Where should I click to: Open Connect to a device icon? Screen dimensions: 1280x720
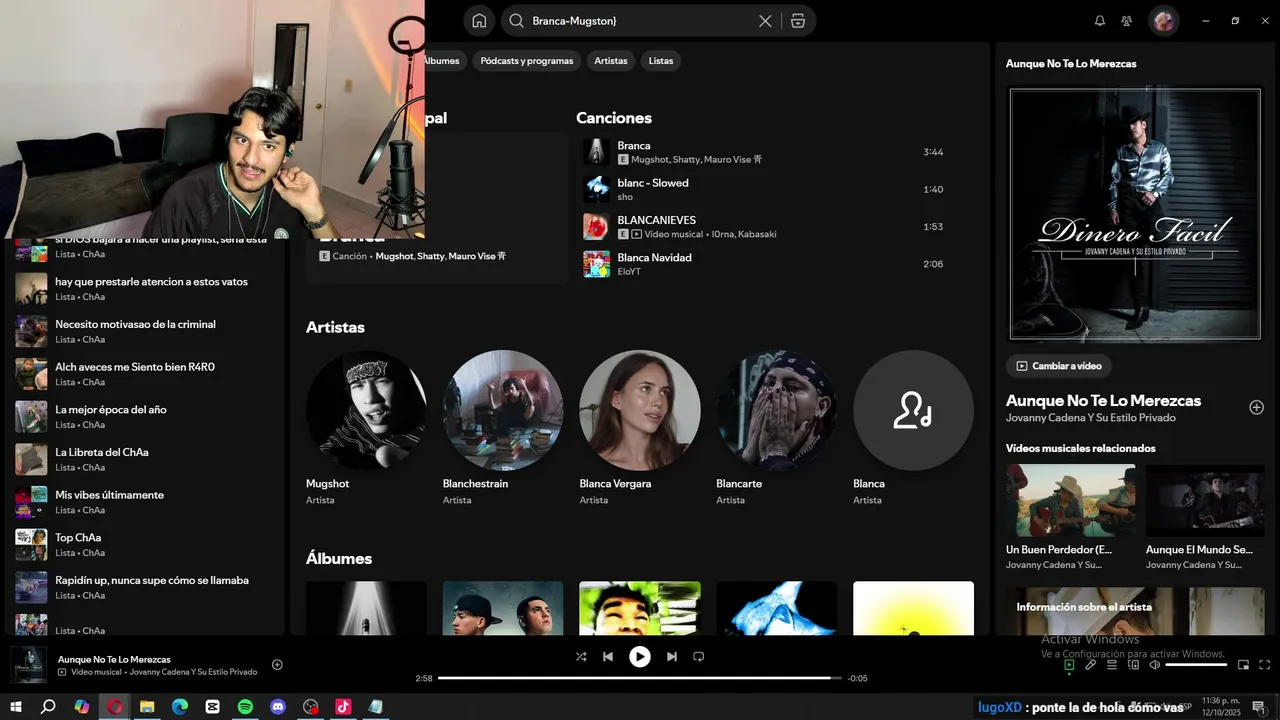(x=1133, y=665)
